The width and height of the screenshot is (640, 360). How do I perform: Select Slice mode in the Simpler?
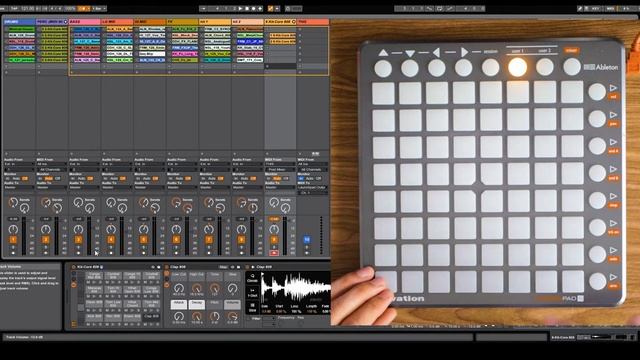(252, 307)
